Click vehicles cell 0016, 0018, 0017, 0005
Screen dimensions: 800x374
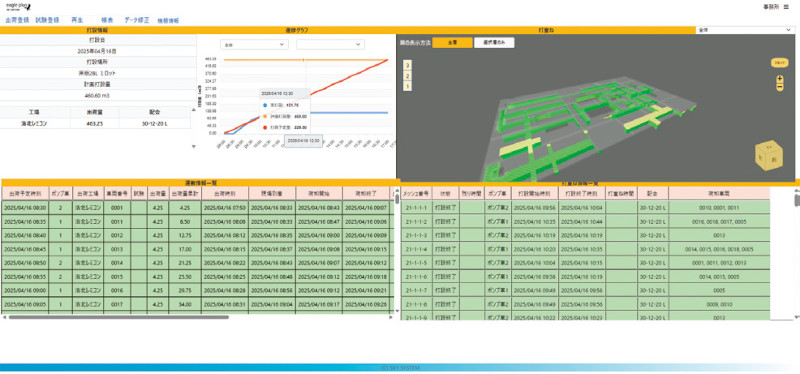(x=718, y=222)
